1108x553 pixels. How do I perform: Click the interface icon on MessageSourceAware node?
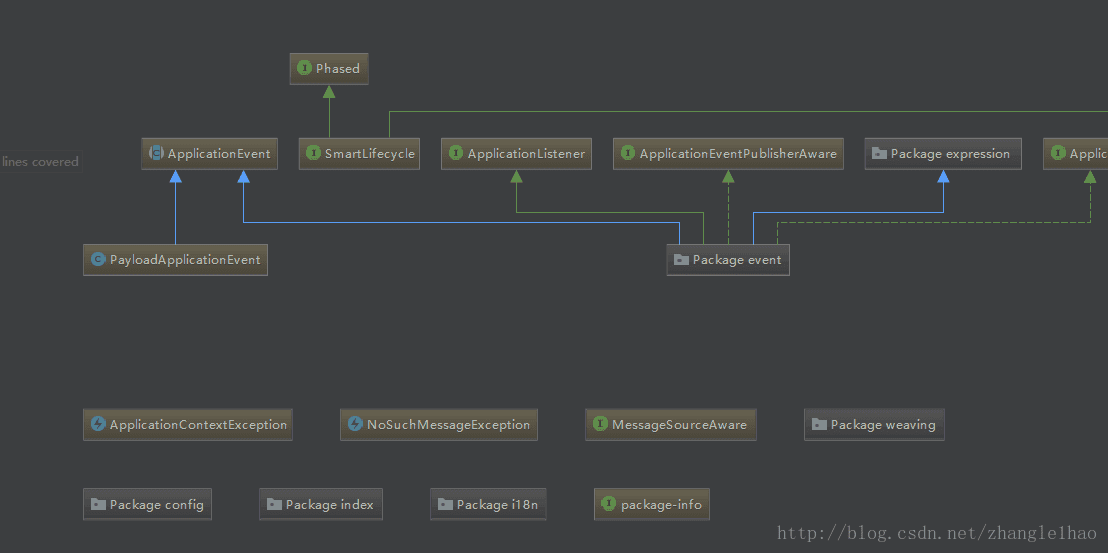click(601, 424)
